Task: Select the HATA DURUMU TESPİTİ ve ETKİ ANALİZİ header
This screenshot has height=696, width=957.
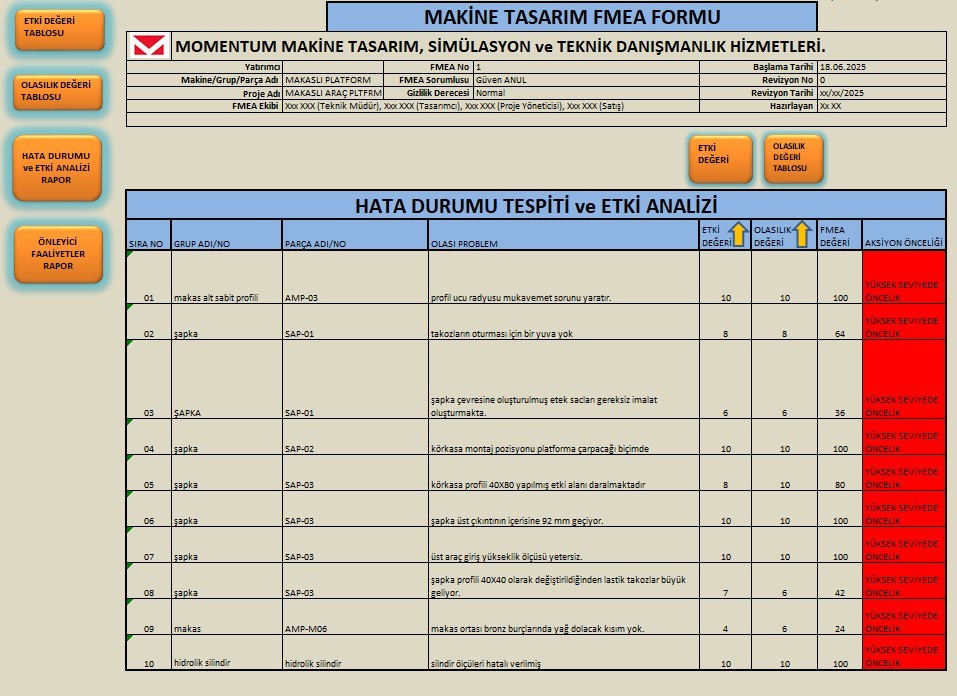Action: click(536, 205)
